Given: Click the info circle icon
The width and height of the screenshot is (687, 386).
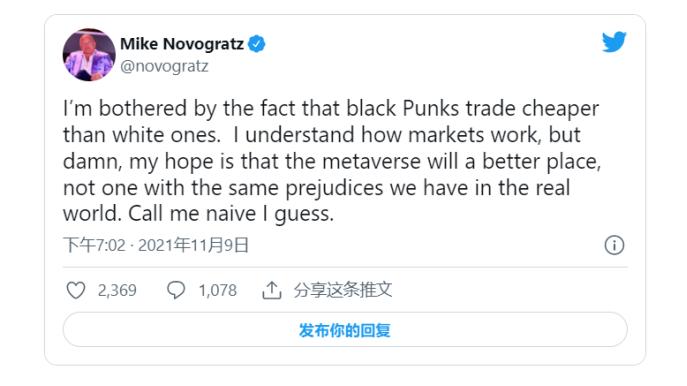Looking at the screenshot, I should (x=614, y=245).
